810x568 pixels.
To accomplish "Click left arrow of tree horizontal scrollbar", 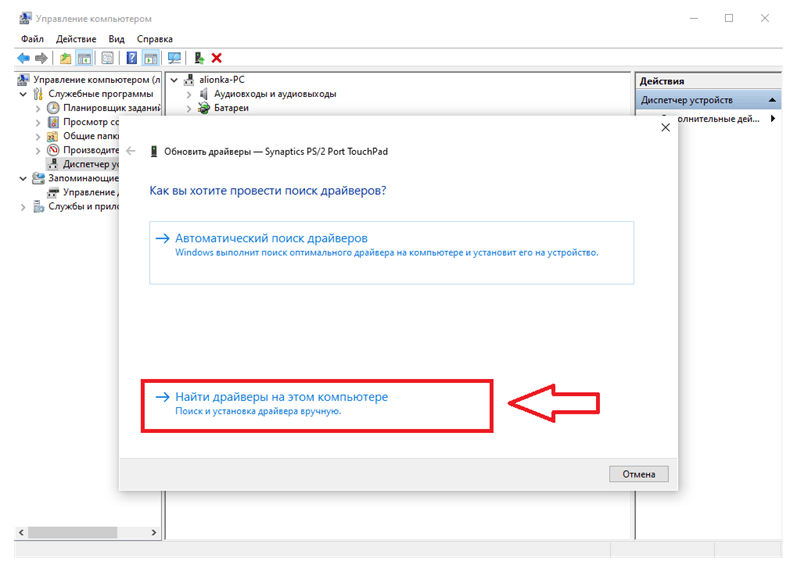I will point(21,532).
